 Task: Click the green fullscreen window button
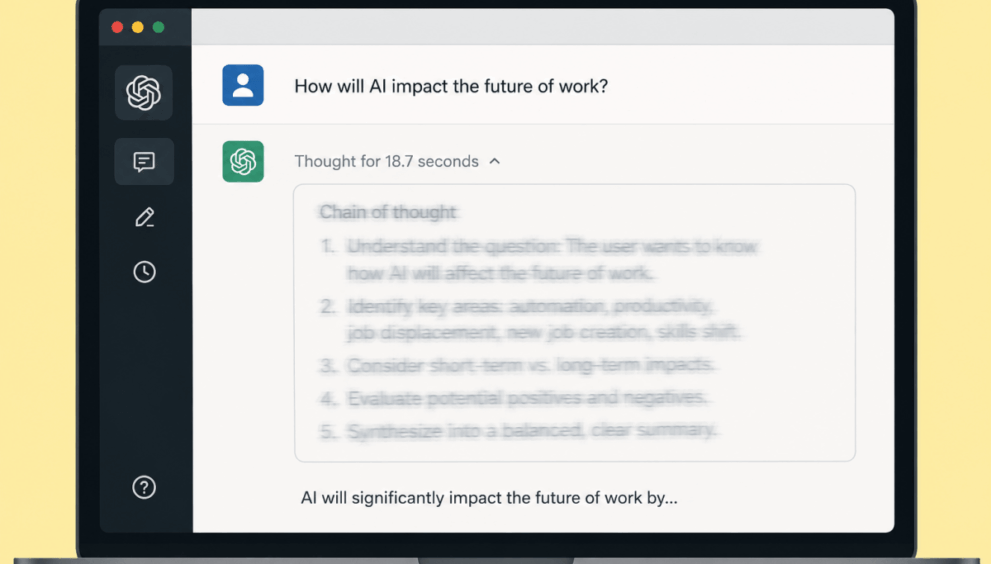click(159, 27)
